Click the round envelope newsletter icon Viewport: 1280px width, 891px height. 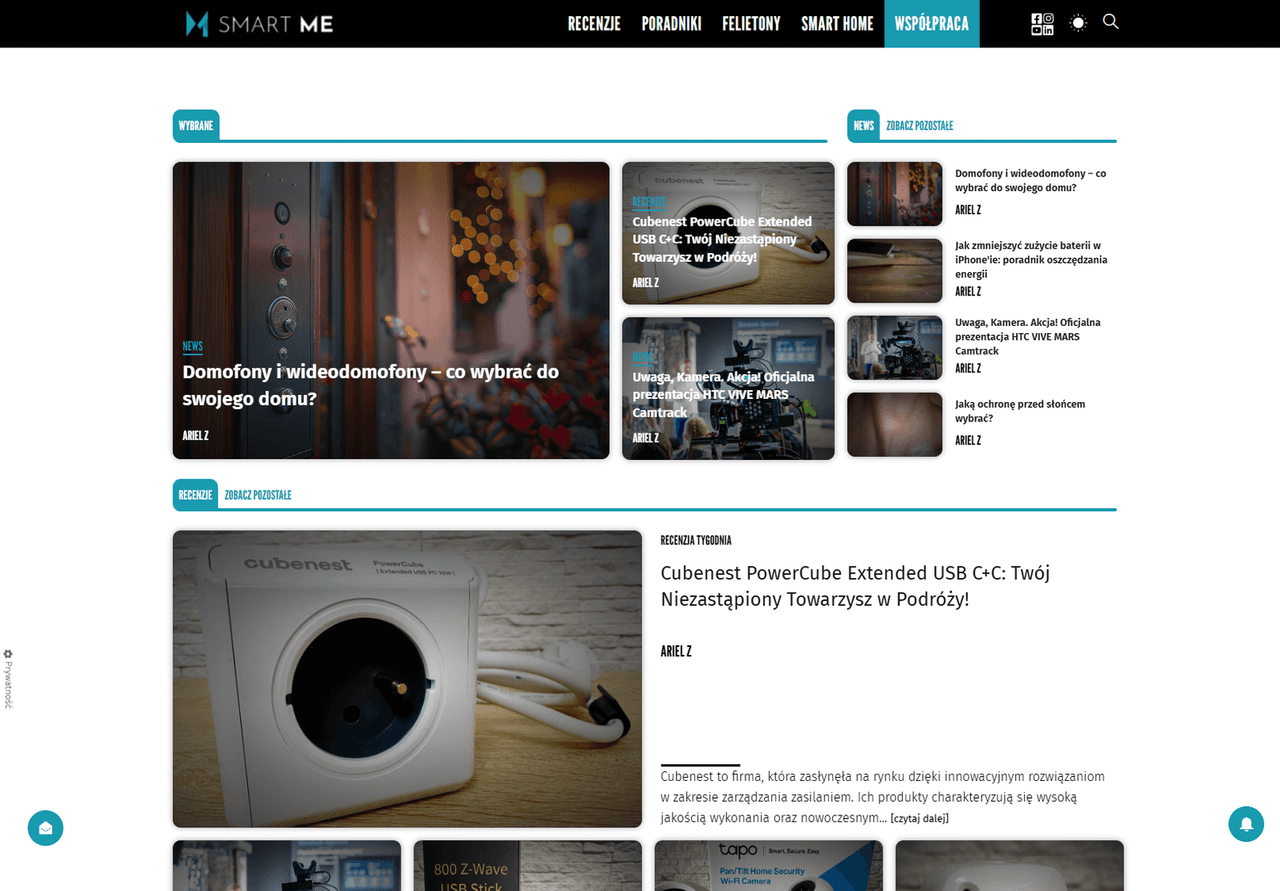pyautogui.click(x=45, y=828)
